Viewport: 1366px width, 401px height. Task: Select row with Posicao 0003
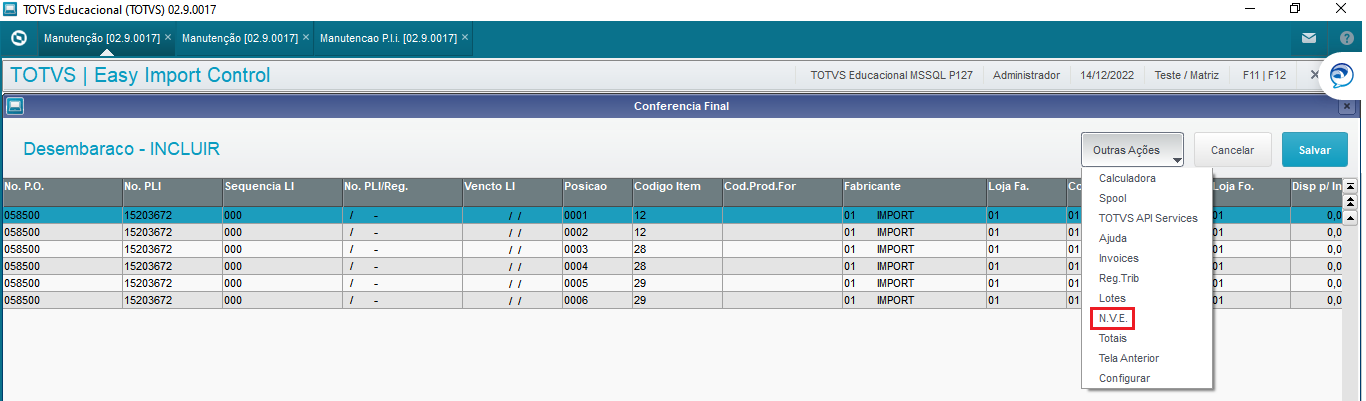point(671,249)
